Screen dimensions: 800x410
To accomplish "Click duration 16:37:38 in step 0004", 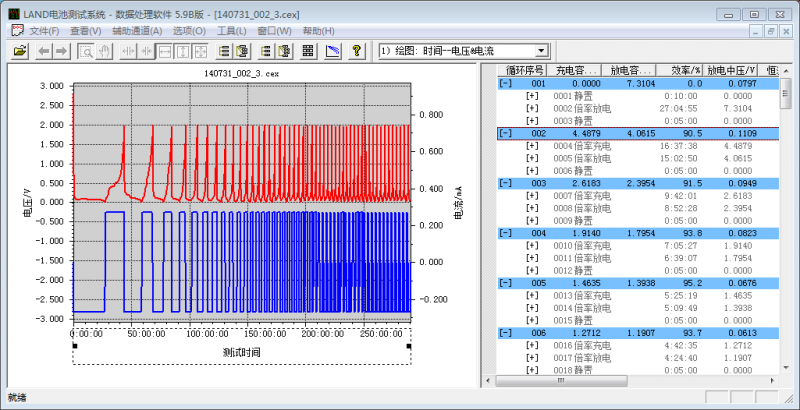I will 681,146.
